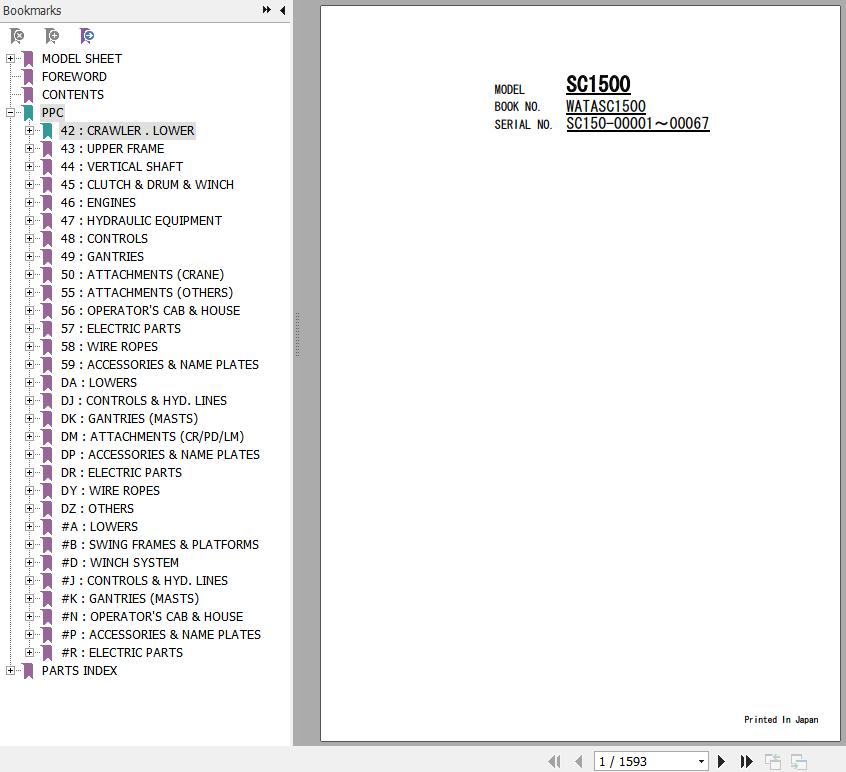Screen dimensions: 846x772
Task: Open DM : ATTACHMENTS (CR/PD/LM) bookmark
Action: coord(152,436)
